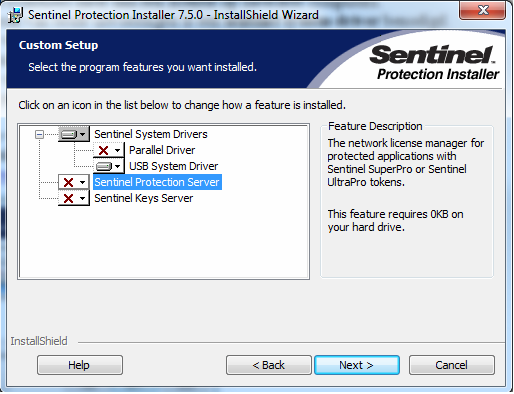Select the Parallel Driver feature
This screenshot has height=394, width=514.
tap(162, 150)
